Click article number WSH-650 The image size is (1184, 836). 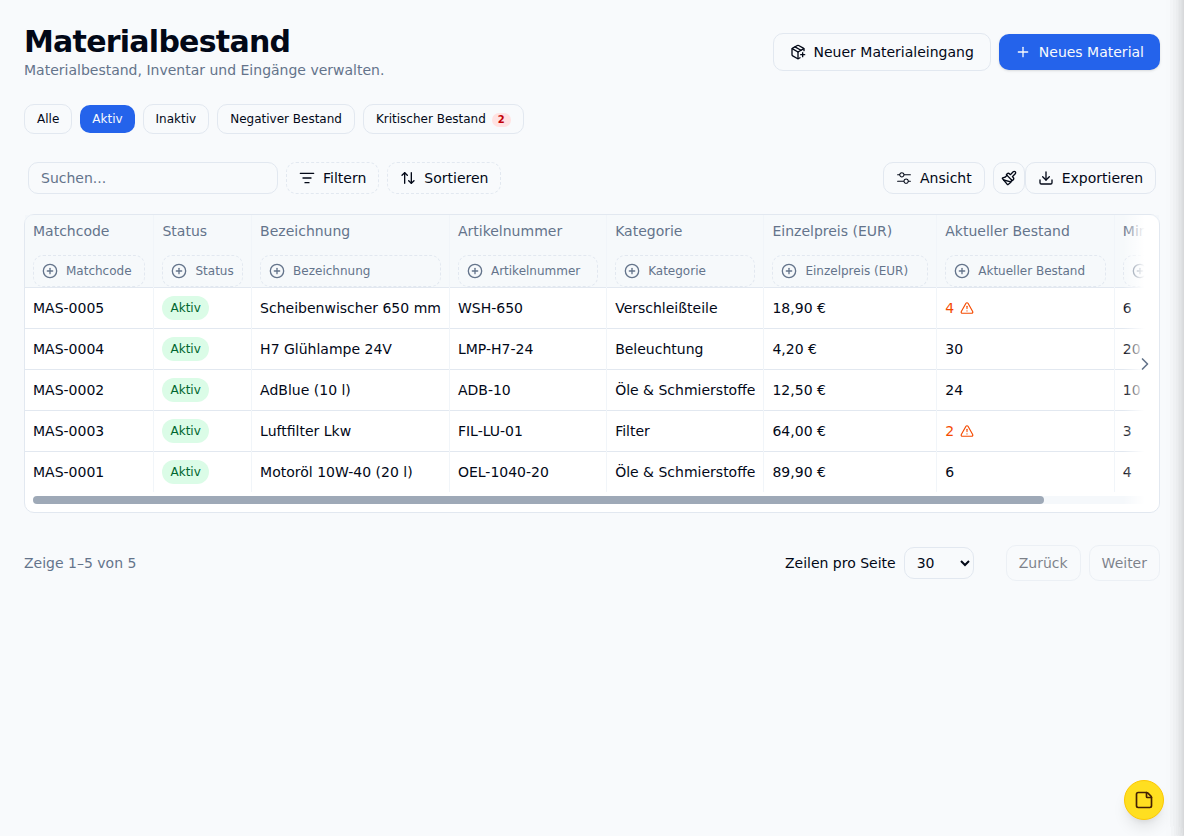coord(490,308)
